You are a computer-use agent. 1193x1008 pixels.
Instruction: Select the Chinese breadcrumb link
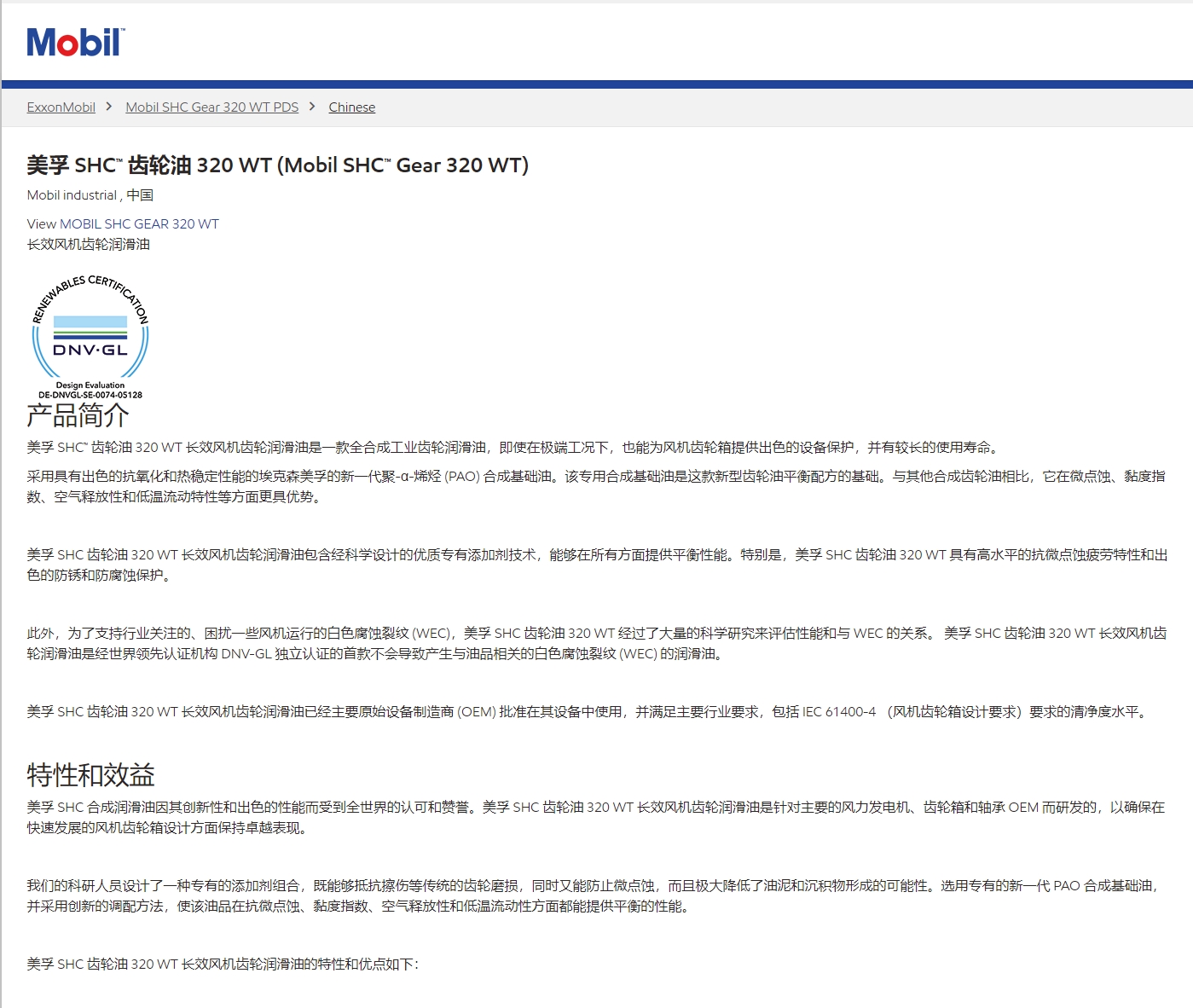click(x=351, y=107)
